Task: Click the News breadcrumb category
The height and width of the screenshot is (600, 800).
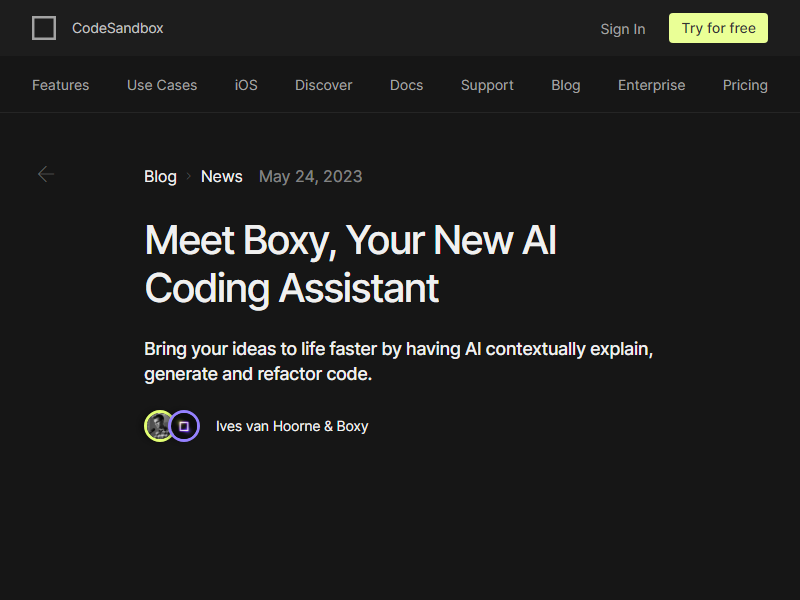Action: (221, 177)
